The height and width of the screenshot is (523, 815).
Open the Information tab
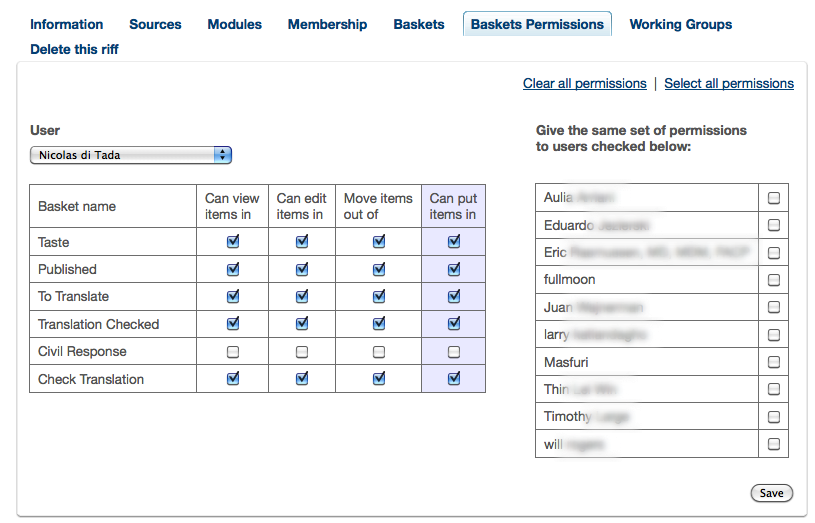(66, 24)
